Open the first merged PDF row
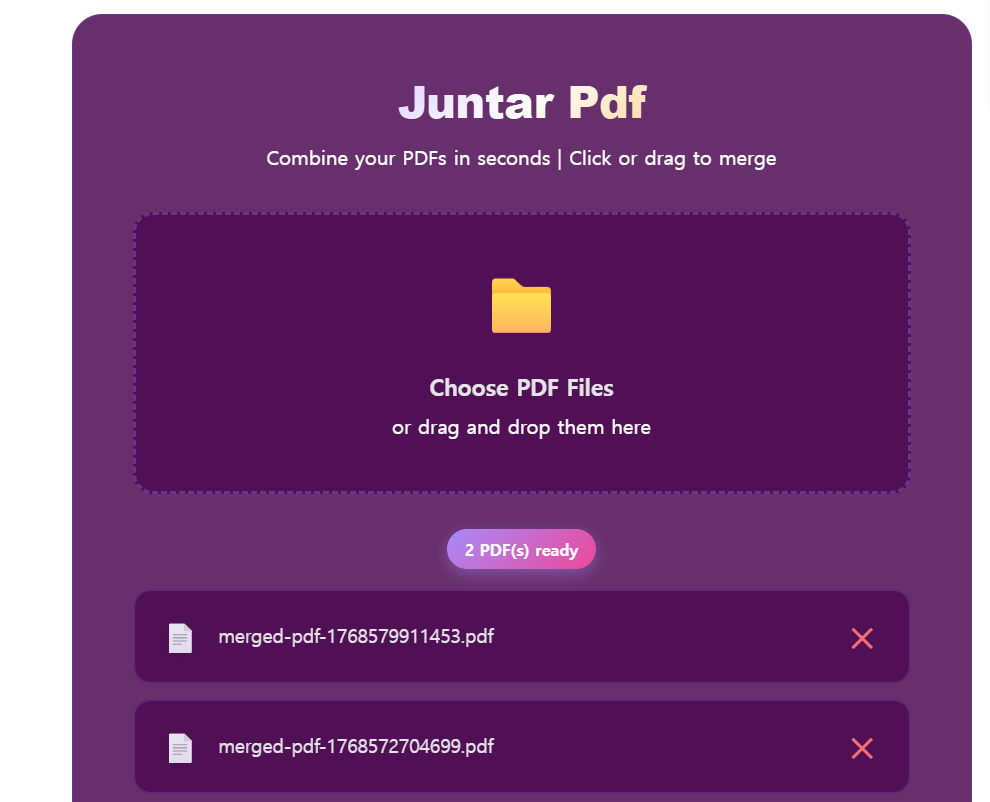 [520, 637]
